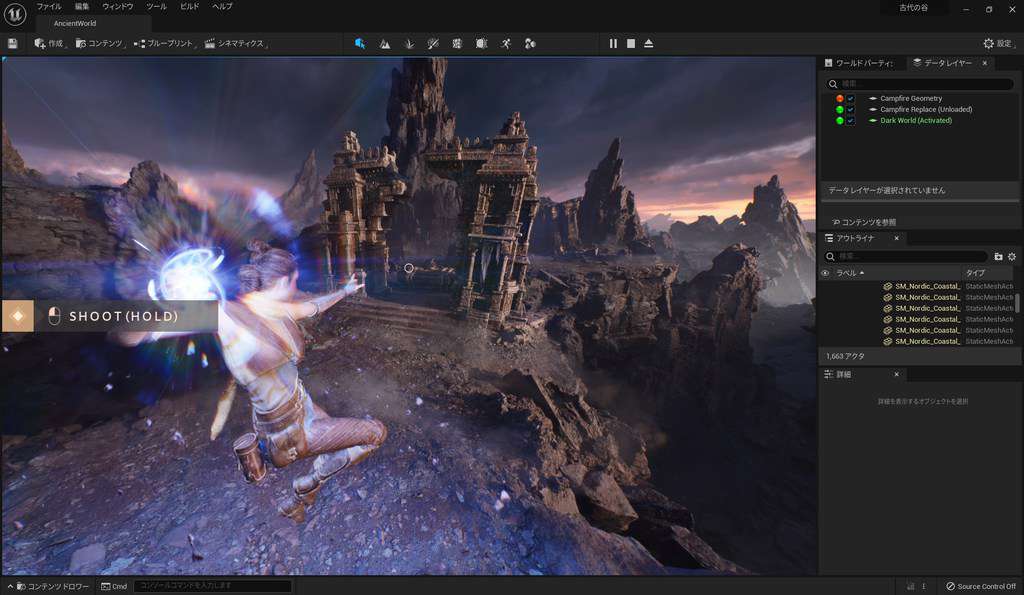Viewport: 1024px width, 595px height.
Task: Pause the play session
Action: 613,44
